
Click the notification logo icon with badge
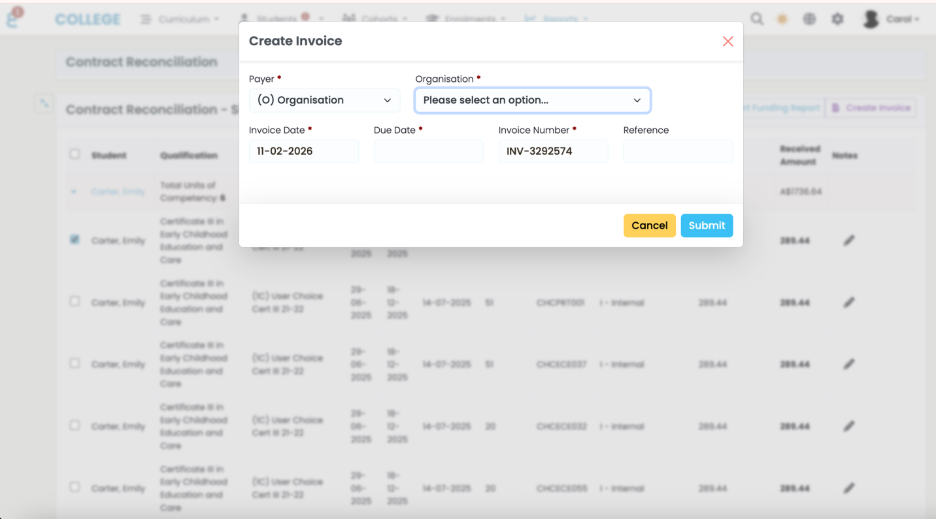[13, 18]
